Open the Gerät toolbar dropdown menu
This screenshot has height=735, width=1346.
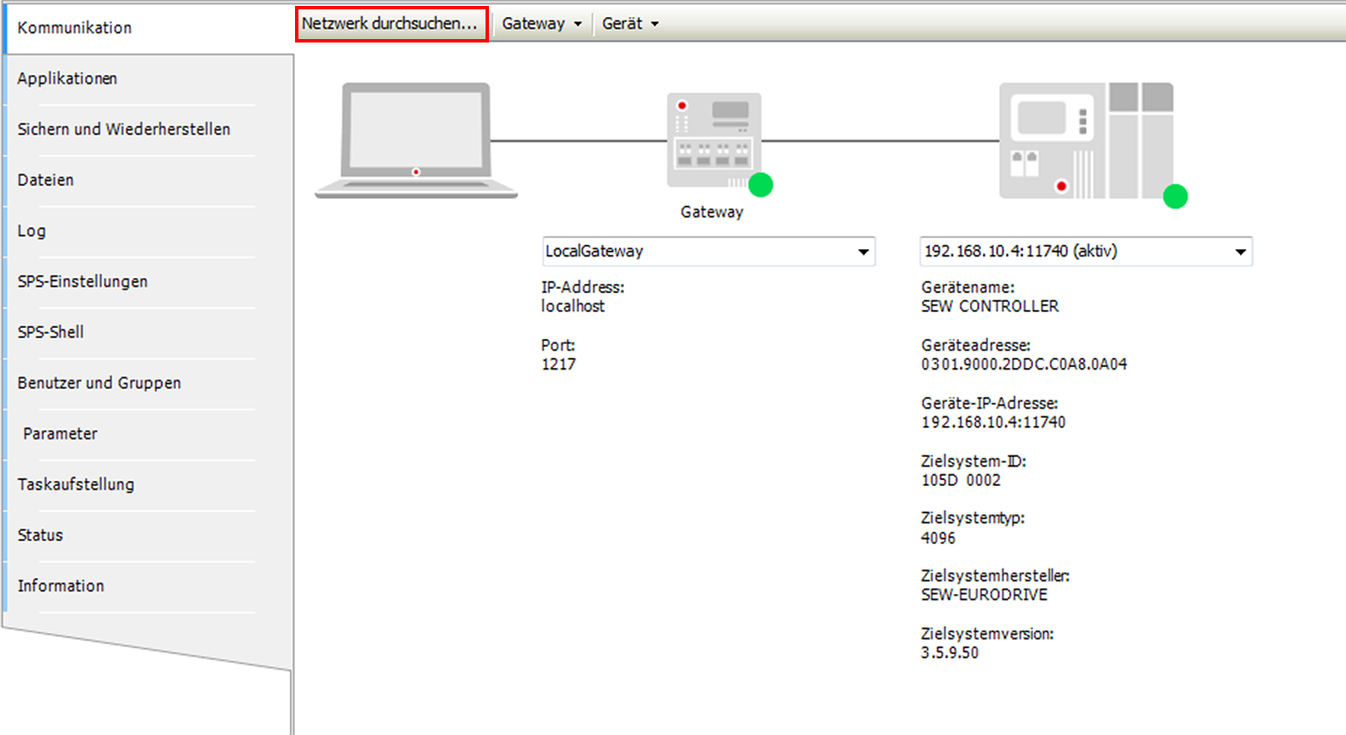point(630,24)
